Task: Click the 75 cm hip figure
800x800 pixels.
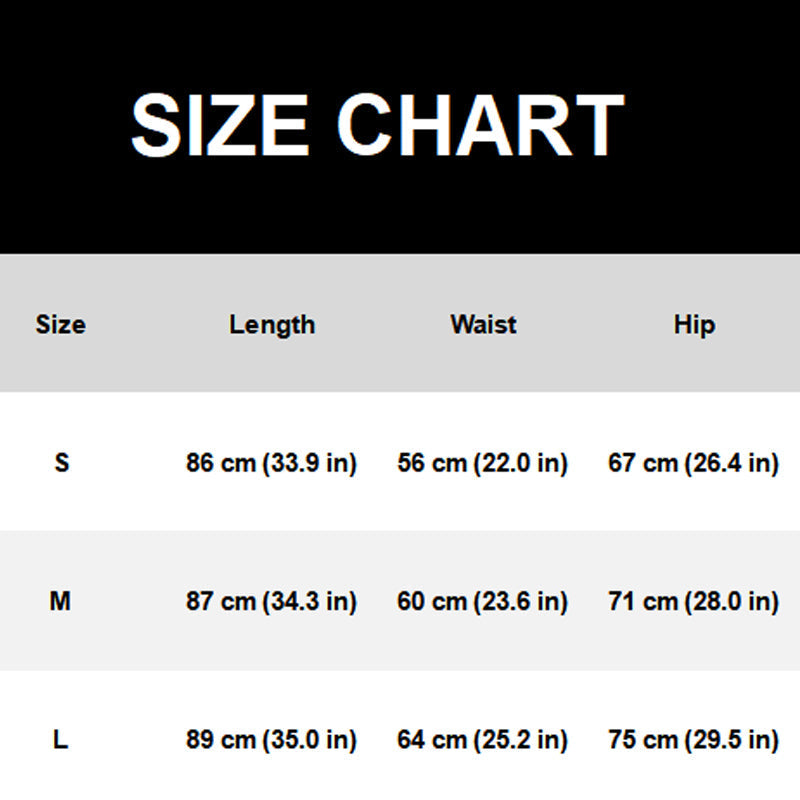Action: click(643, 741)
